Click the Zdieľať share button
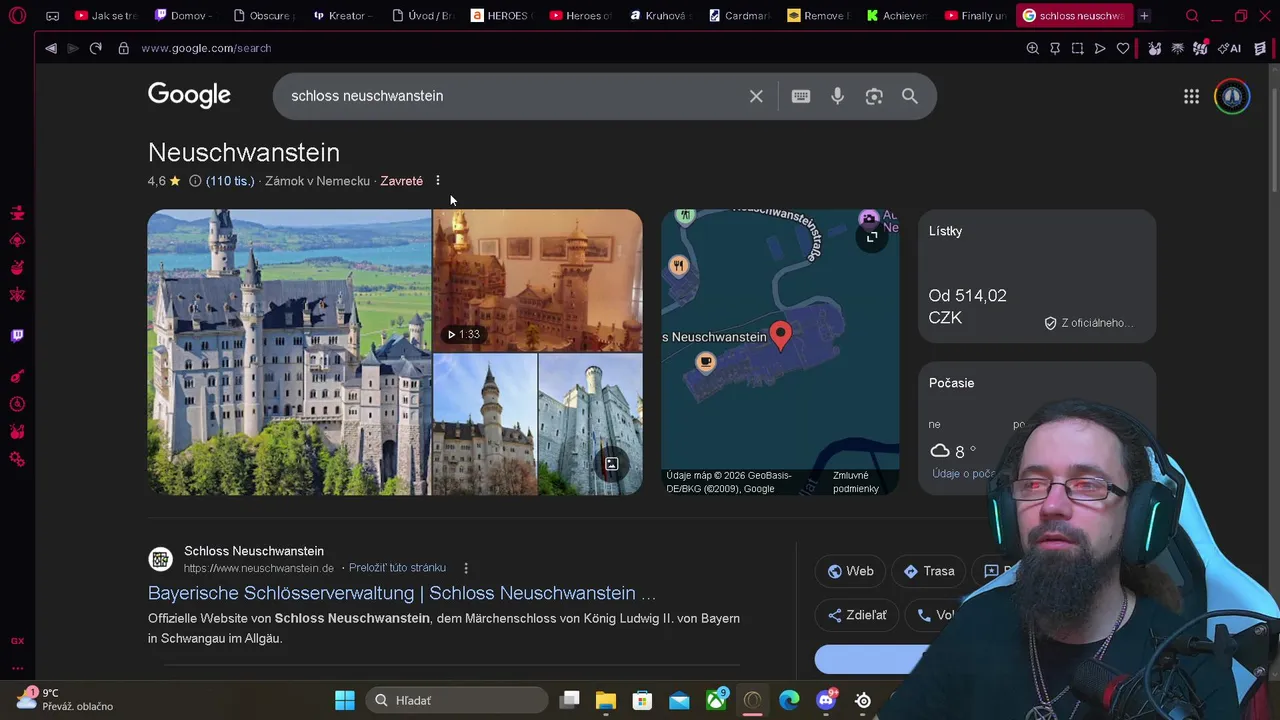 pos(857,615)
